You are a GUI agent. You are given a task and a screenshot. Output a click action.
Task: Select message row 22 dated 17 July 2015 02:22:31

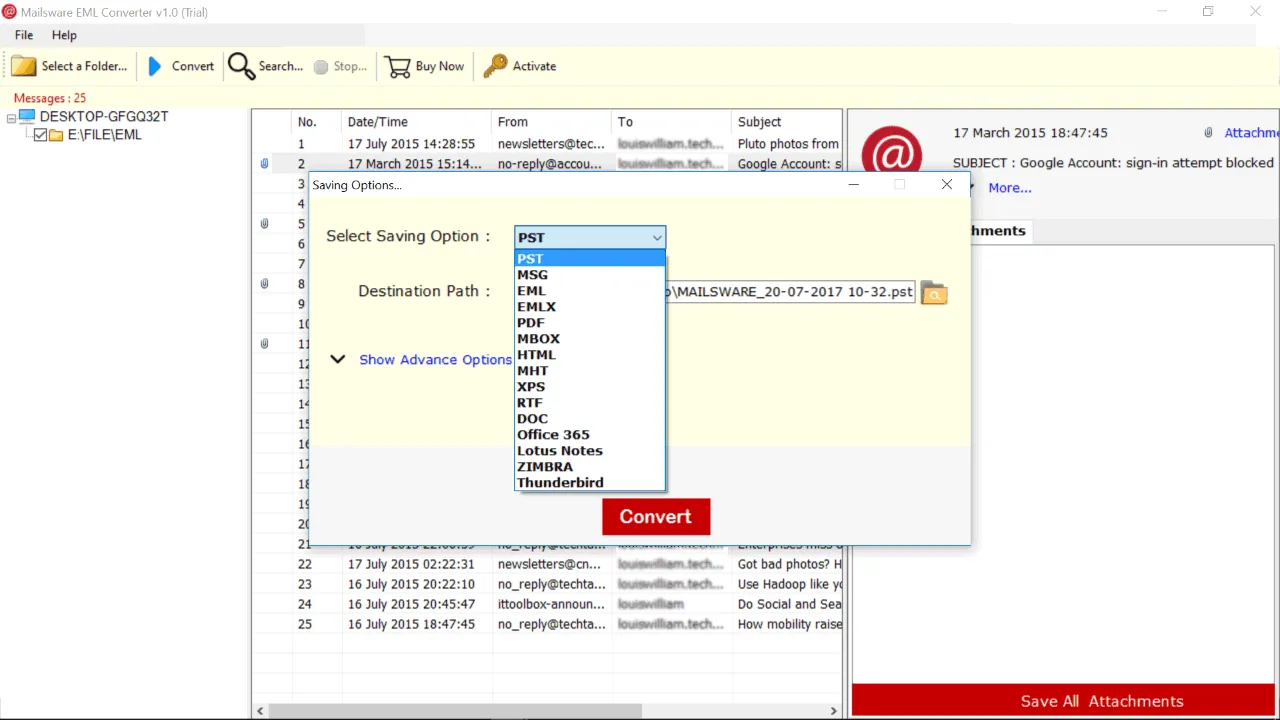(547, 564)
